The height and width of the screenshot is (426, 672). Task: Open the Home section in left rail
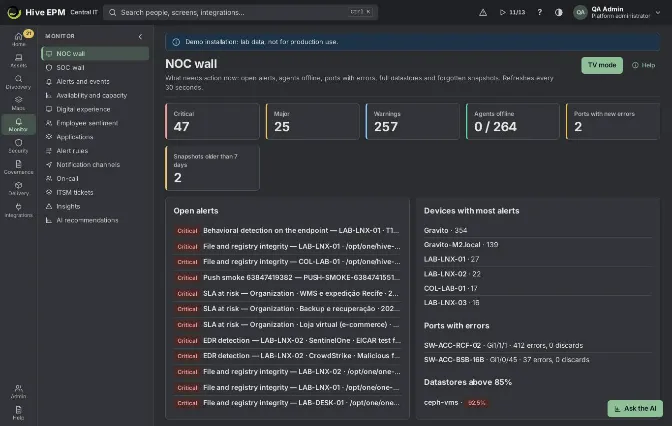coord(18,39)
